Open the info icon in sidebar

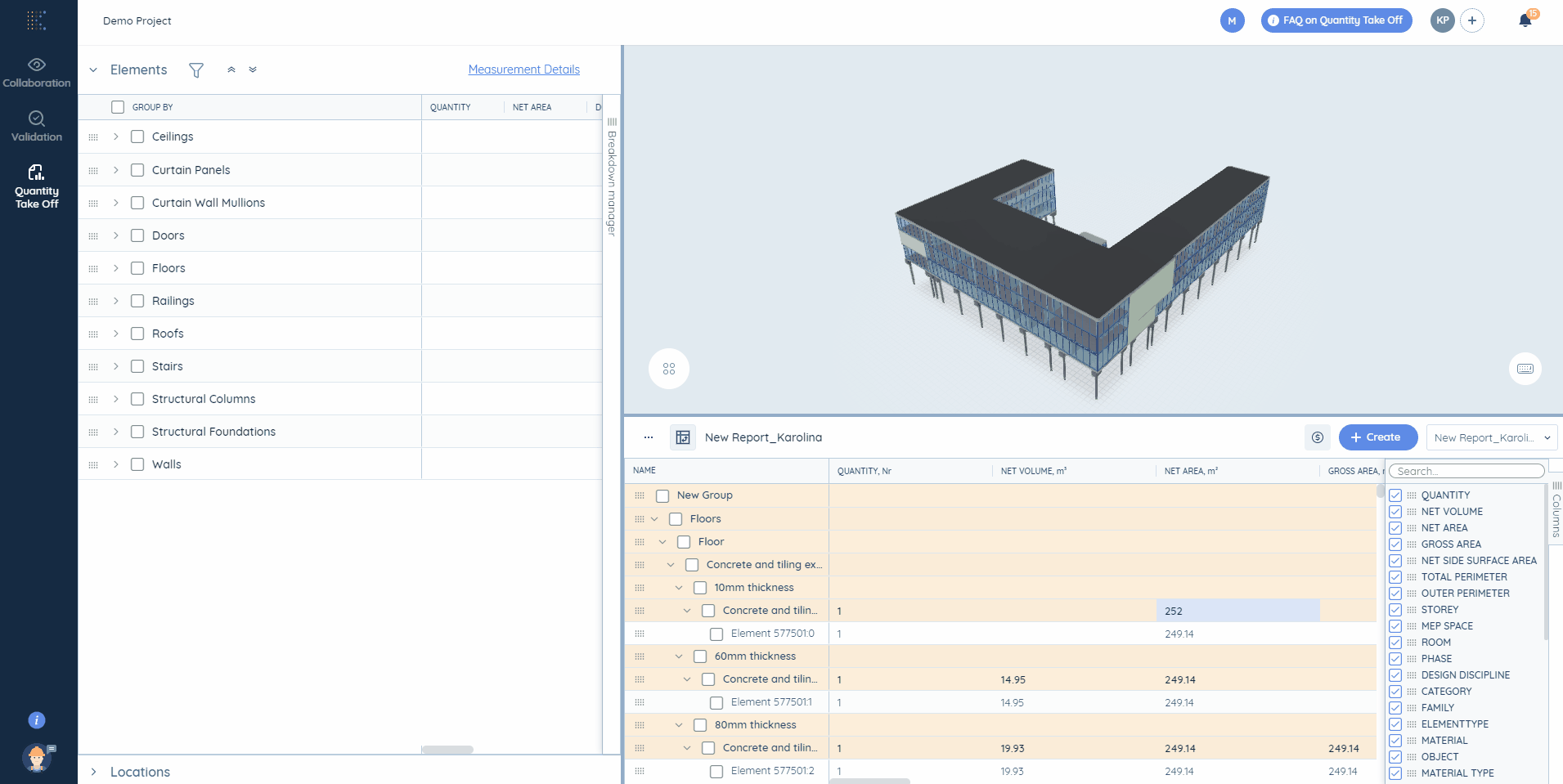[37, 720]
